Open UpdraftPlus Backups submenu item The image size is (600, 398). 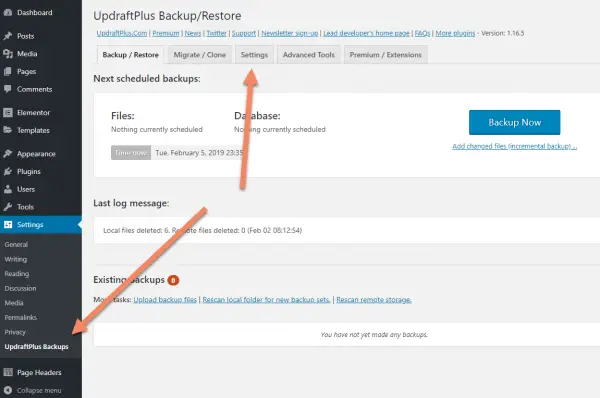pos(36,347)
